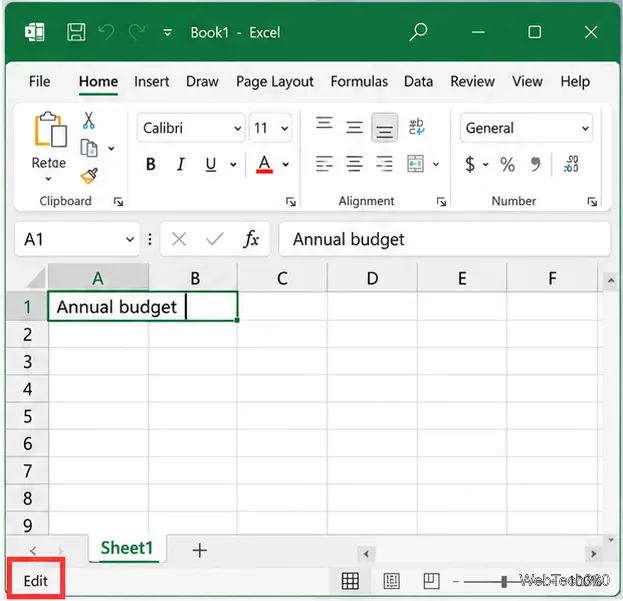
Task: Open the Font Color palette arrow
Action: (x=286, y=164)
